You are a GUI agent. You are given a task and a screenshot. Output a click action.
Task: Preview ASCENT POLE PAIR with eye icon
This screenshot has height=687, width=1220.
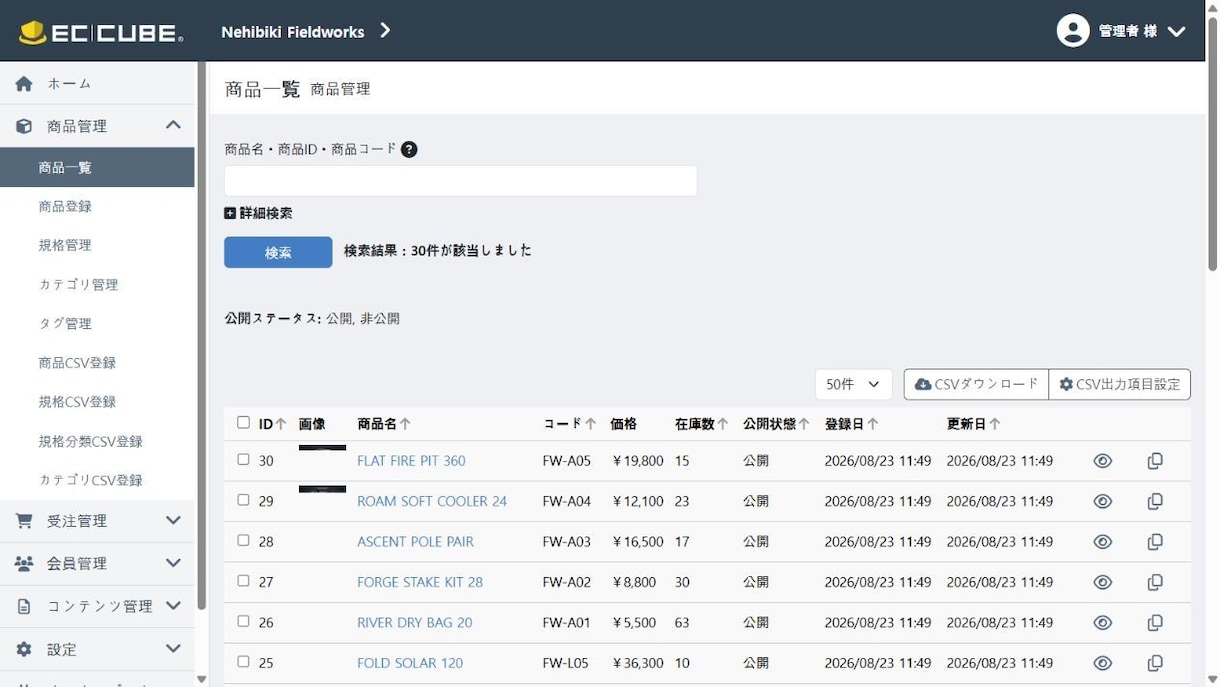coord(1103,542)
